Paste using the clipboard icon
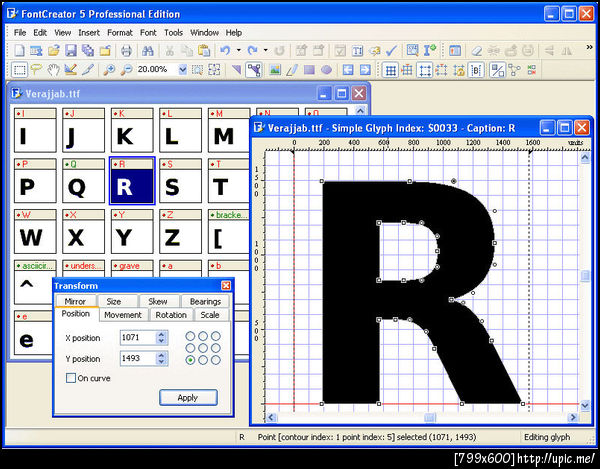The width and height of the screenshot is (600, 469). click(204, 50)
